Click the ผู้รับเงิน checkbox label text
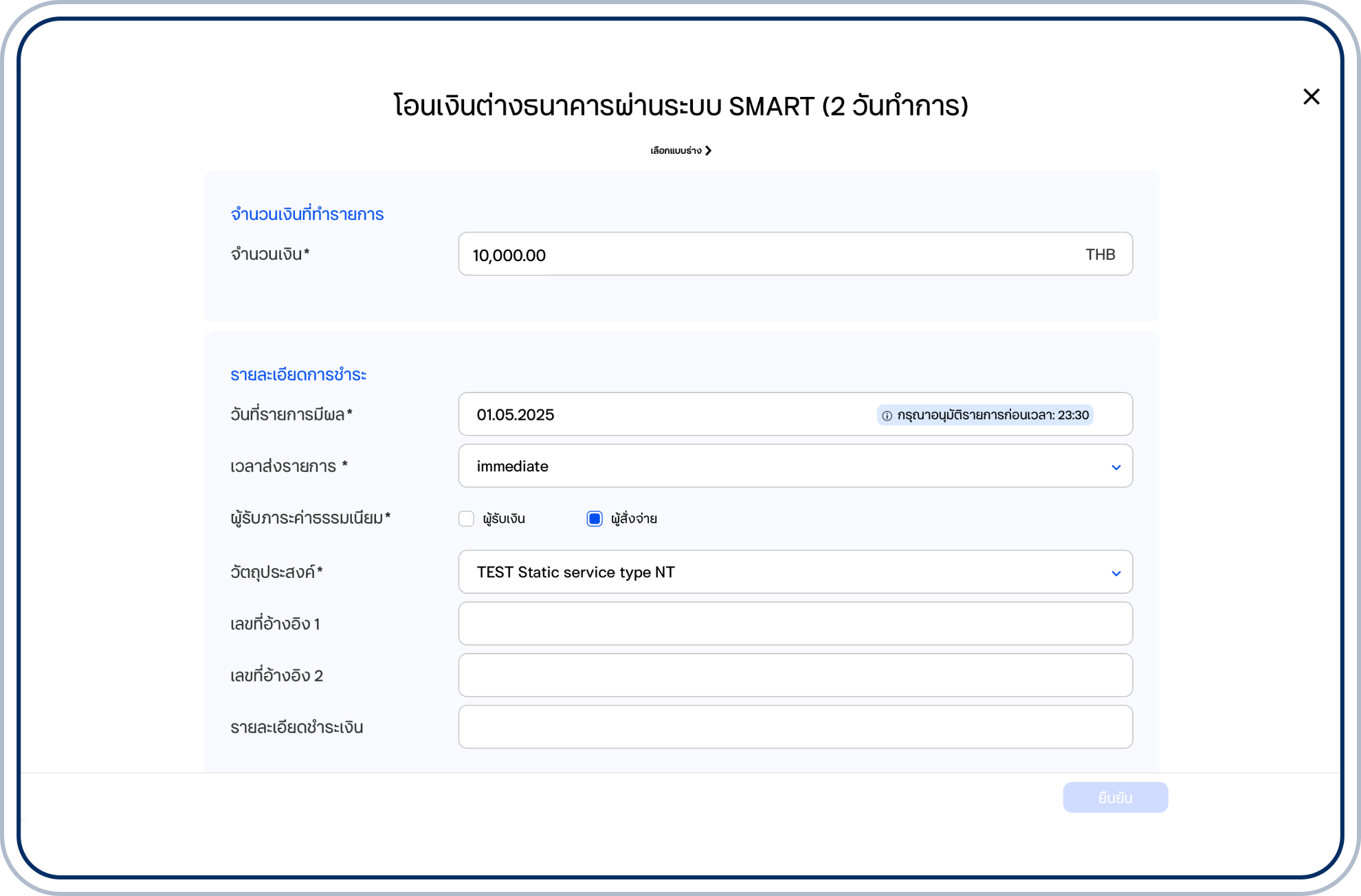Viewport: 1361px width, 896px height. pyautogui.click(x=504, y=519)
